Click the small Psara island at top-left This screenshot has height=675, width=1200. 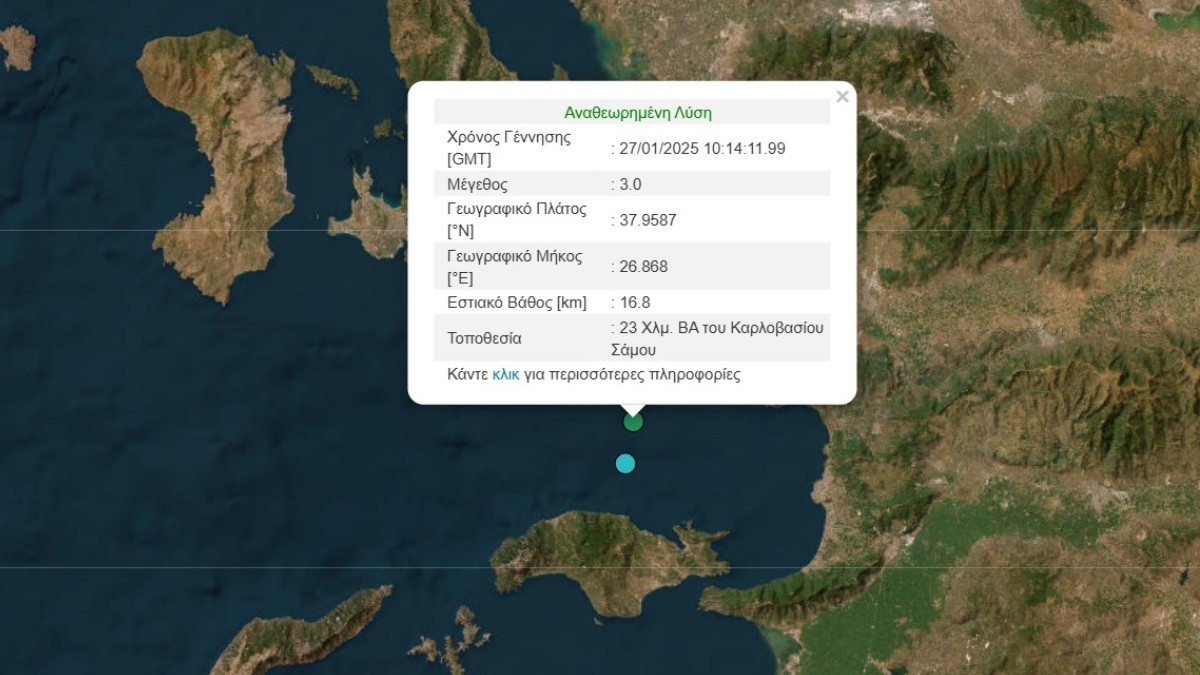17,45
